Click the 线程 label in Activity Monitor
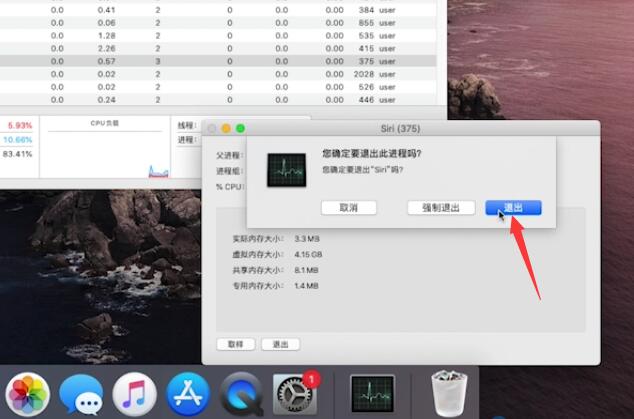Image resolution: width=634 pixels, height=419 pixels. (x=187, y=125)
